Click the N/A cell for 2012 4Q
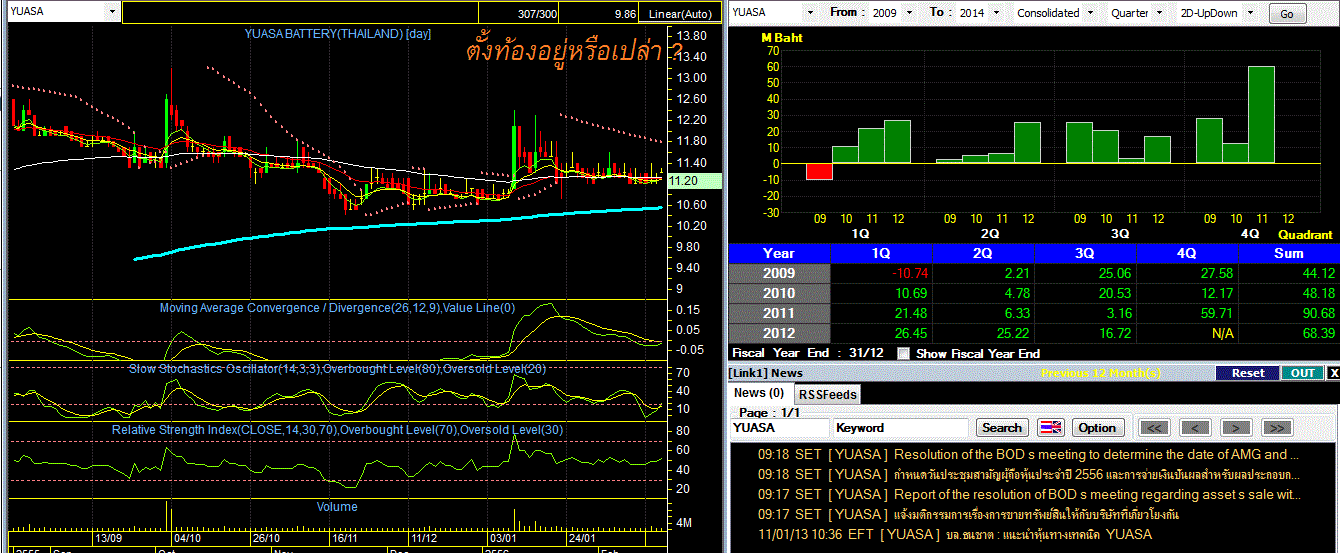1340x553 pixels. point(1187,333)
